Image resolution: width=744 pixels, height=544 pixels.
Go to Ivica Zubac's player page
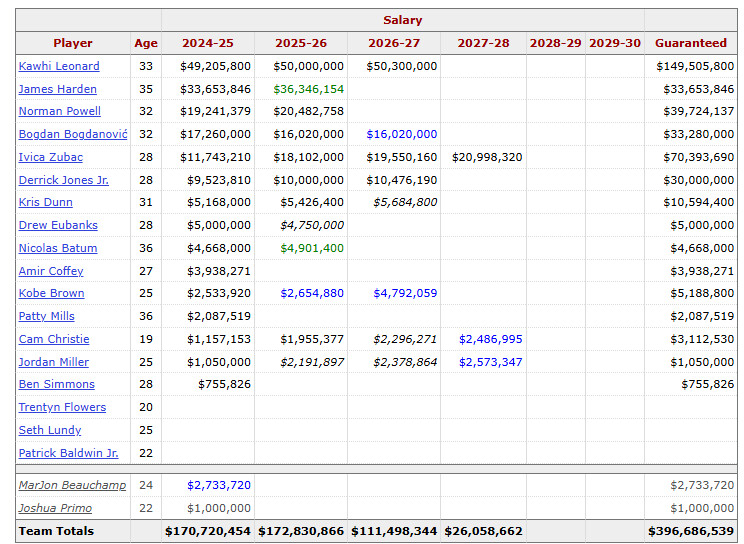pos(50,157)
